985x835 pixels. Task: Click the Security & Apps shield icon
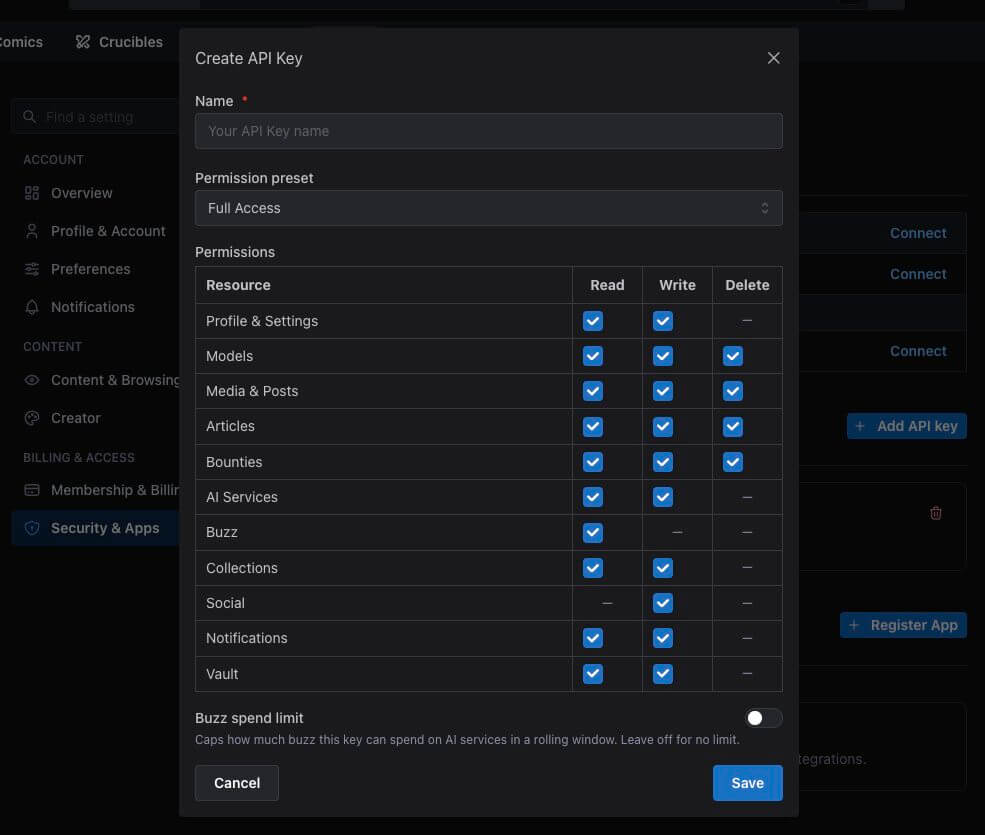tap(32, 528)
